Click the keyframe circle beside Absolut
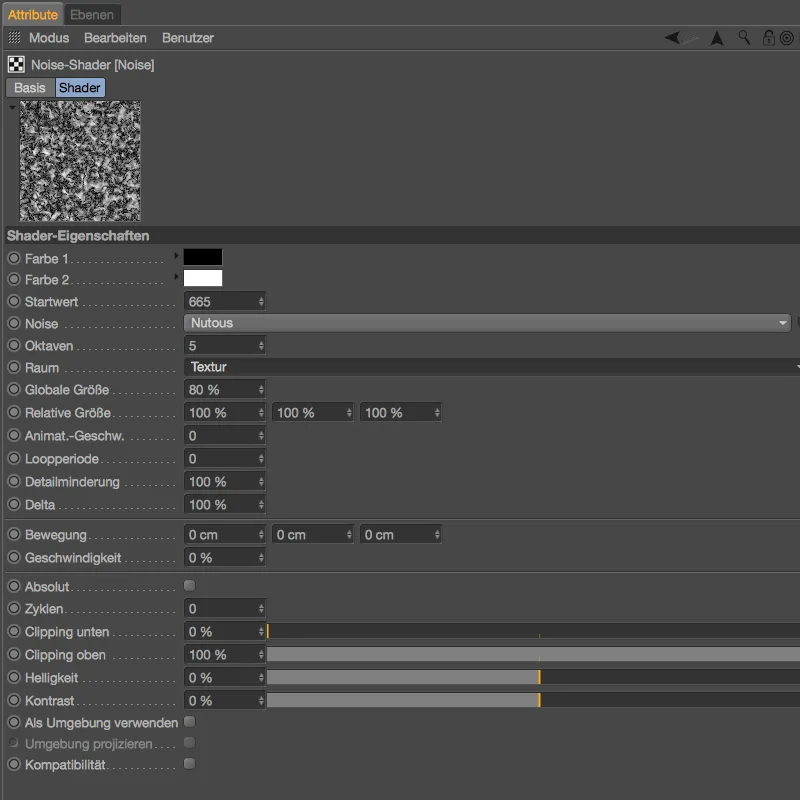 tap(14, 586)
